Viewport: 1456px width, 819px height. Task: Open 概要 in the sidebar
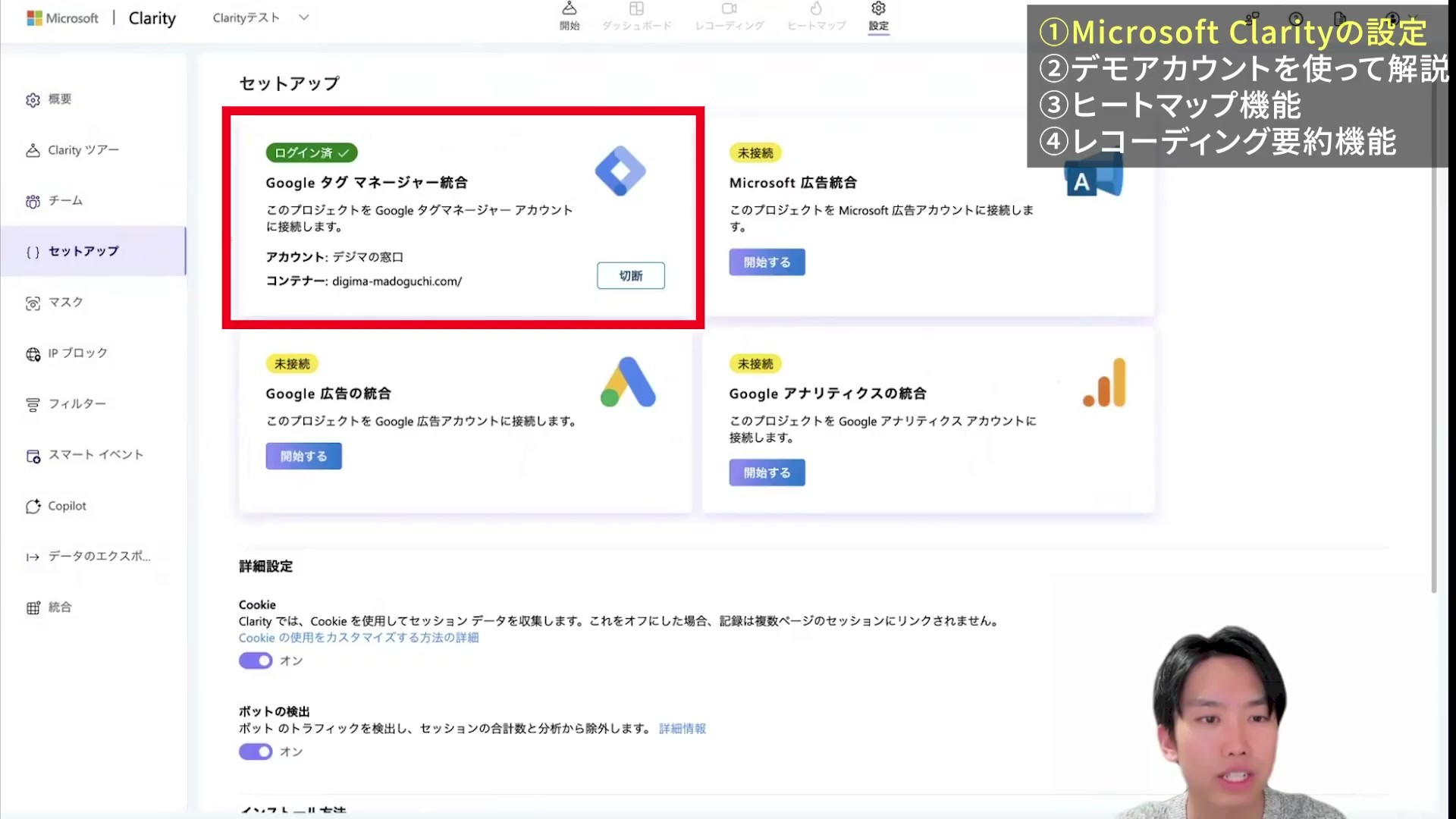point(94,99)
